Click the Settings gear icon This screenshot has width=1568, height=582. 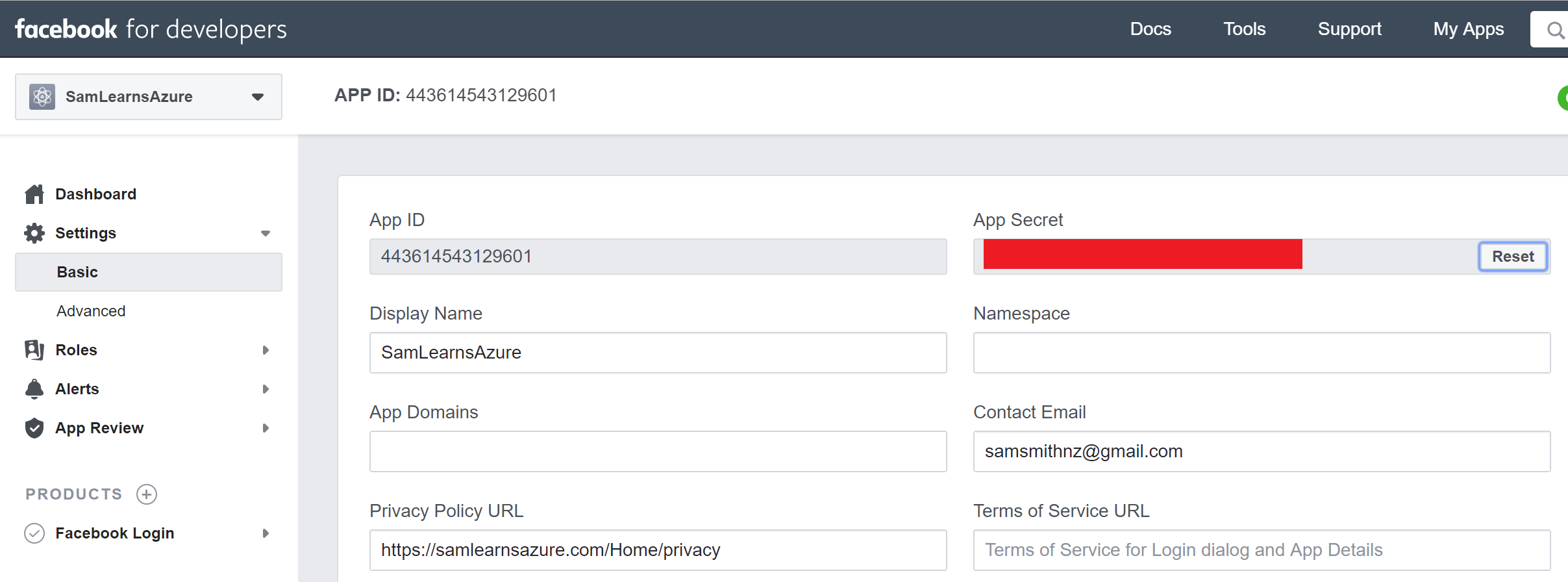[34, 233]
